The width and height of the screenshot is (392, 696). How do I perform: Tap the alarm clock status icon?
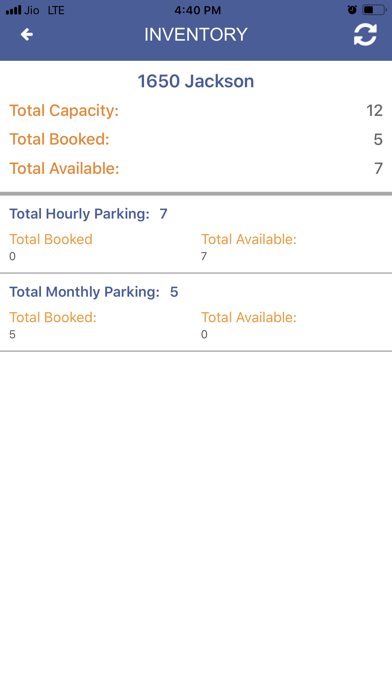click(x=352, y=10)
